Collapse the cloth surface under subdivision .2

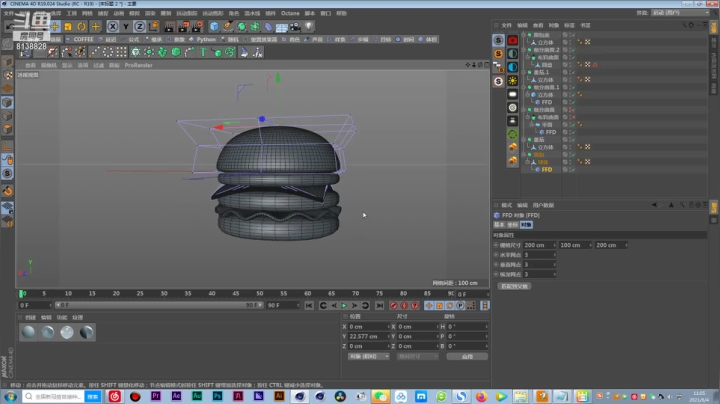click(528, 57)
